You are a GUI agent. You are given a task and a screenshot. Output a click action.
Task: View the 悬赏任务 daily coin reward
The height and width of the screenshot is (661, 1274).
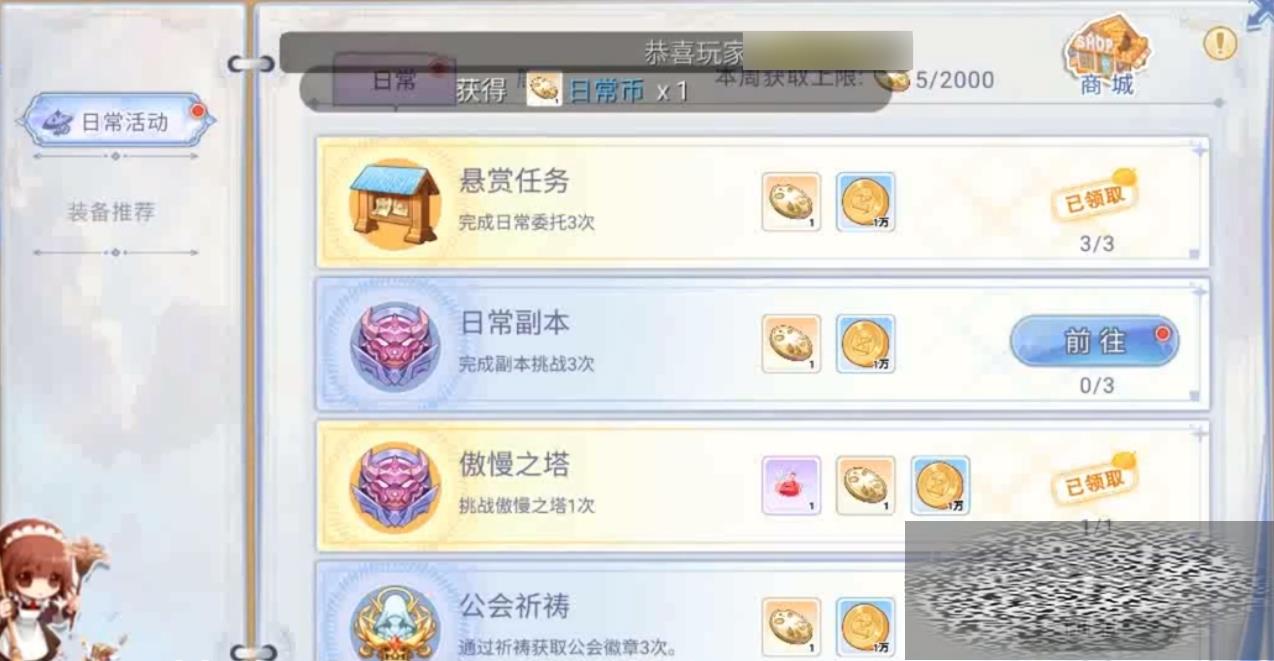point(791,202)
